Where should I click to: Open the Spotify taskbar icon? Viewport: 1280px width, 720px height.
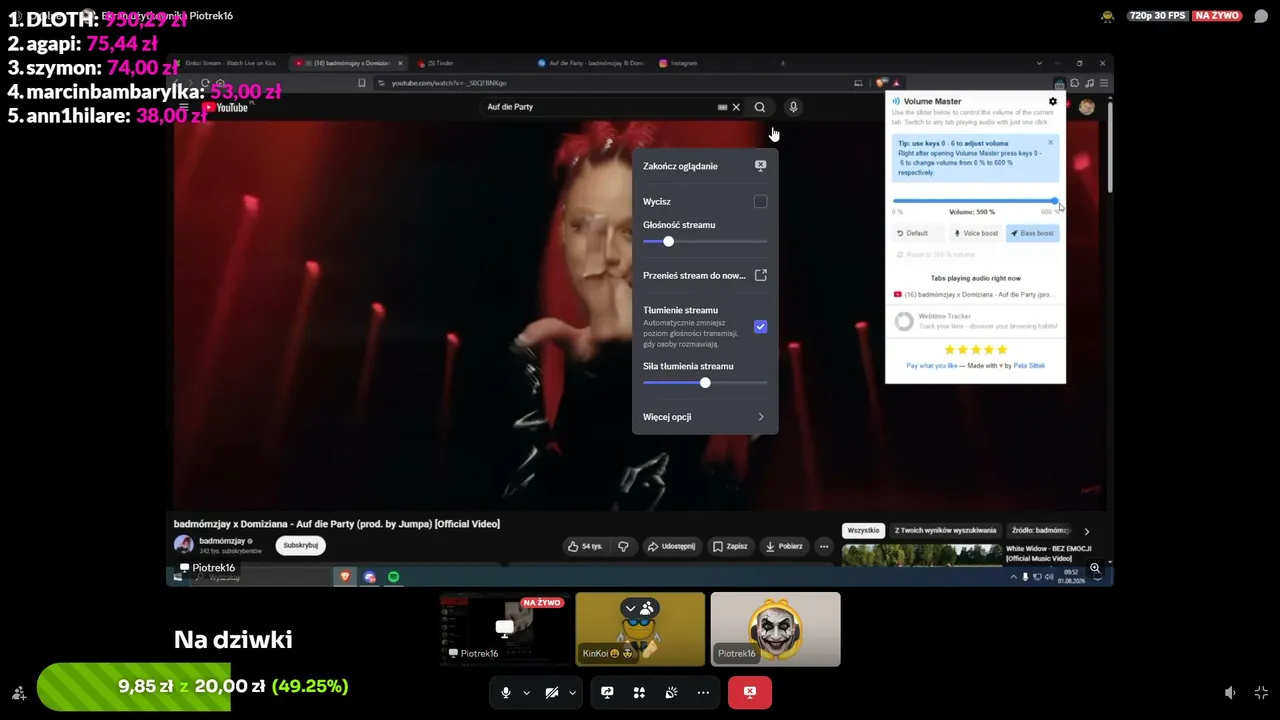(394, 577)
